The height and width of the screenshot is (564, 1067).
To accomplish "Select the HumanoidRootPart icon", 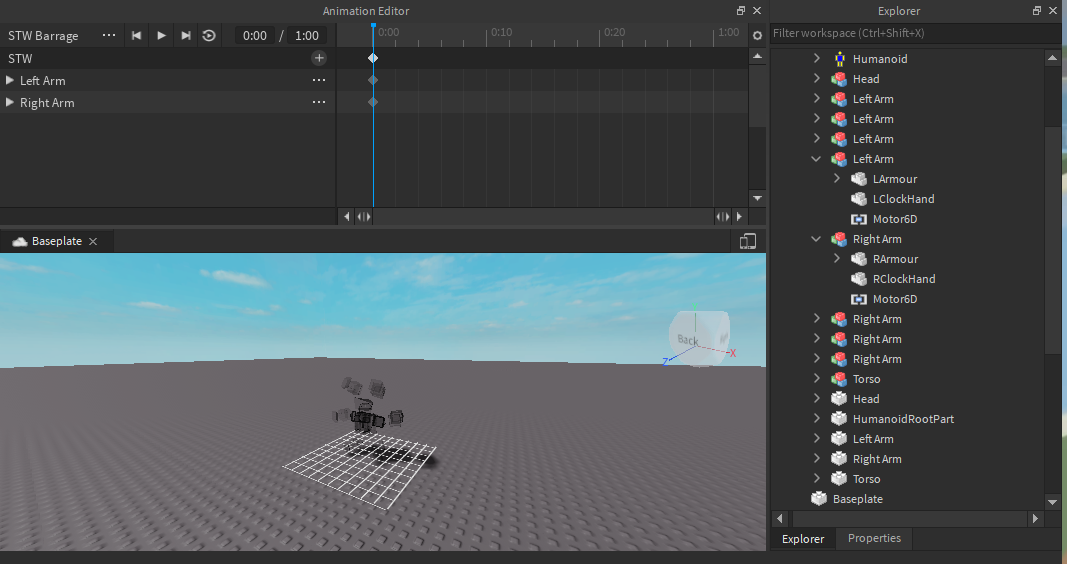I will (840, 419).
